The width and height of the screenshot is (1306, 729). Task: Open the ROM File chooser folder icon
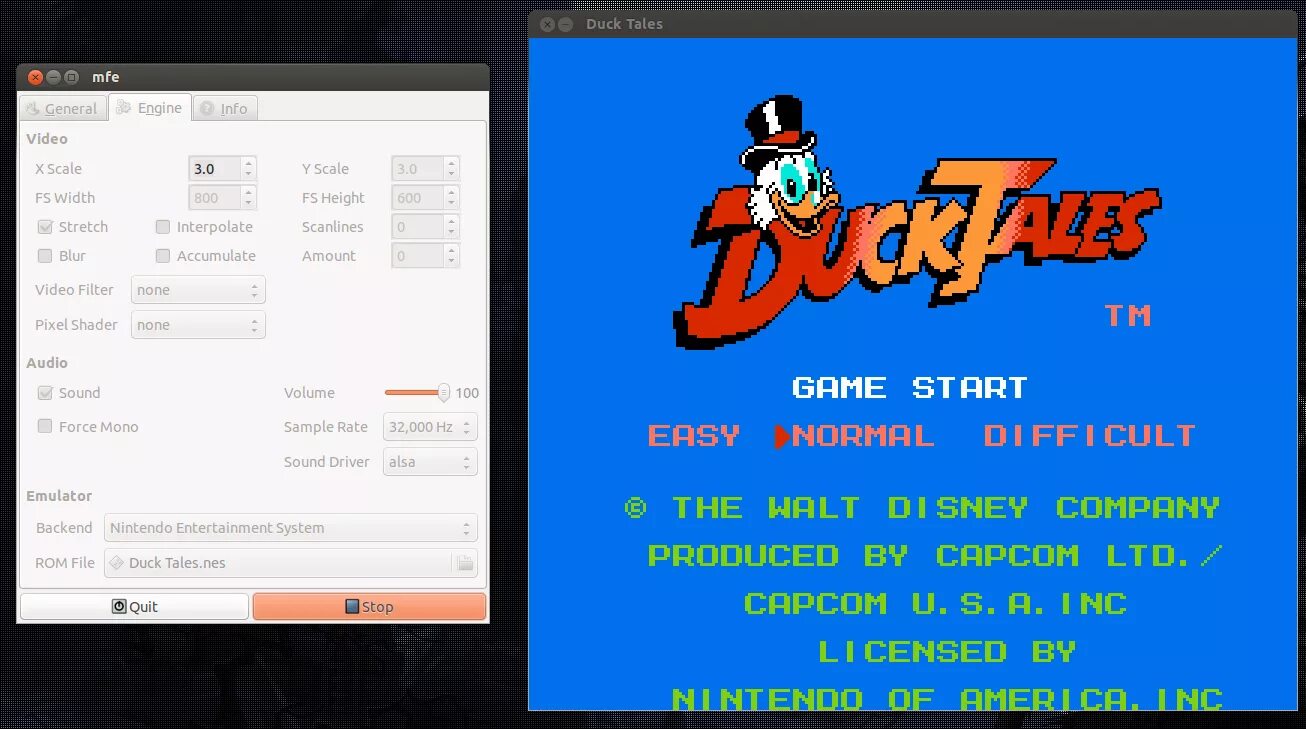(465, 563)
